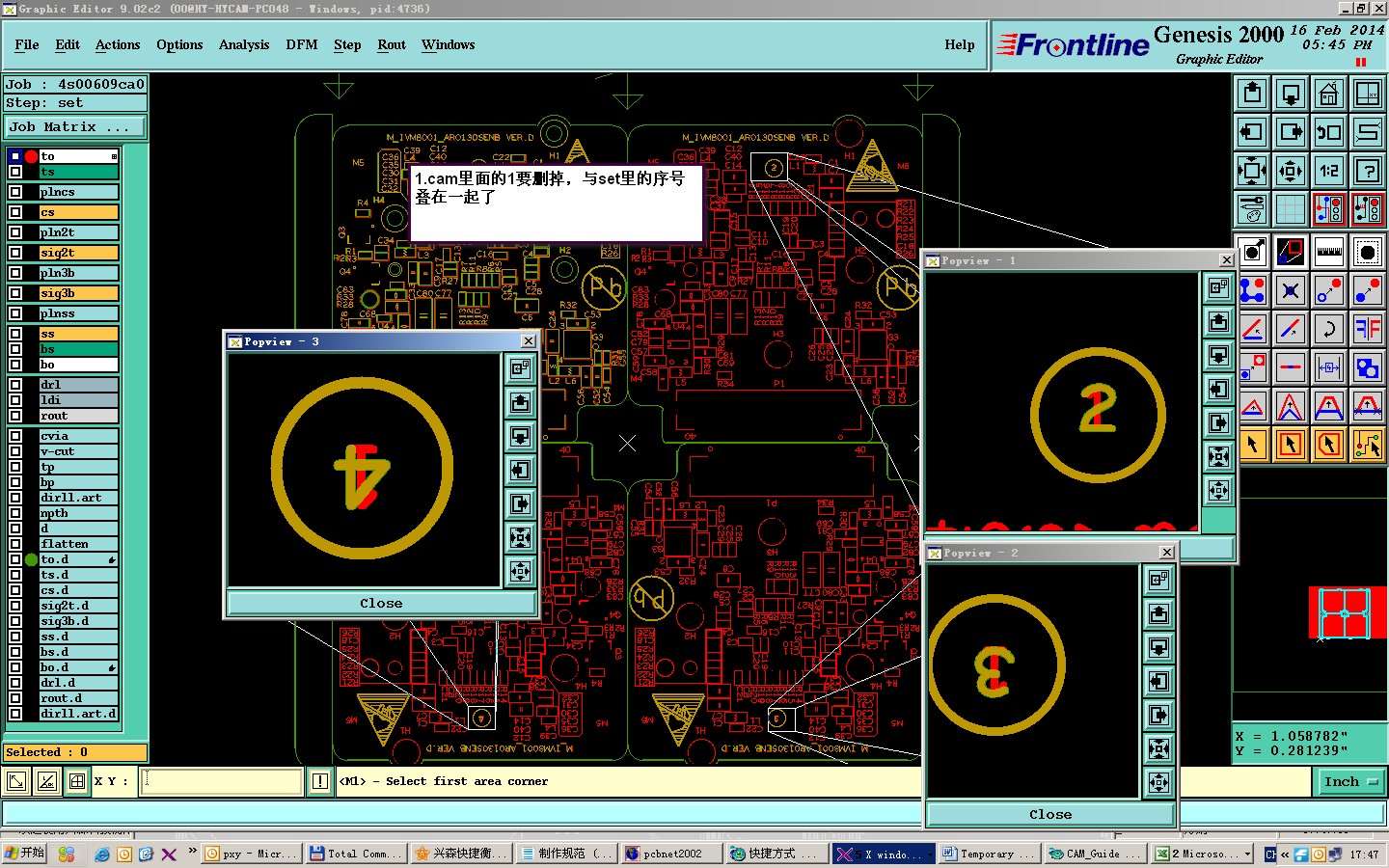Toggle checkbox for layer flatten
The image size is (1389, 868).
[15, 544]
